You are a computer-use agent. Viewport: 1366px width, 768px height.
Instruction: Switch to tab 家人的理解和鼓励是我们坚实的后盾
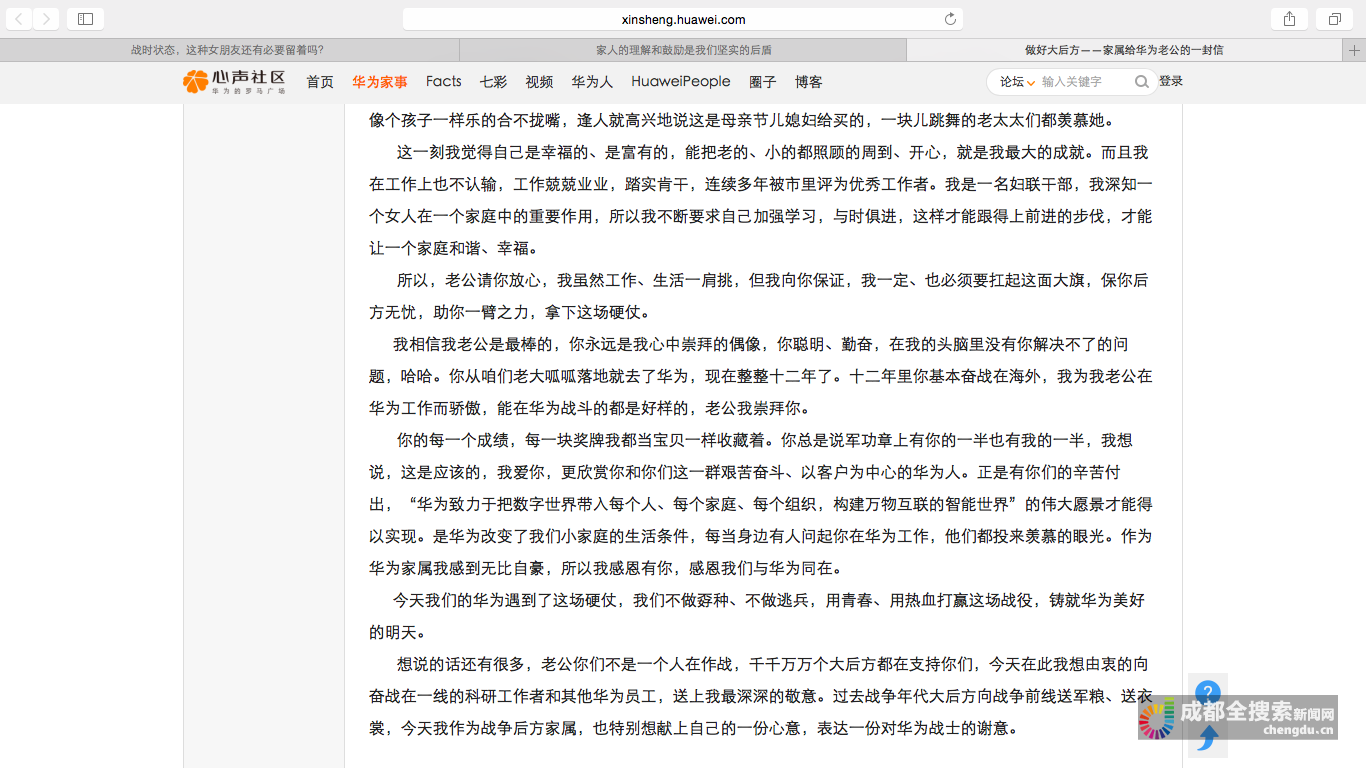pyautogui.click(x=683, y=50)
